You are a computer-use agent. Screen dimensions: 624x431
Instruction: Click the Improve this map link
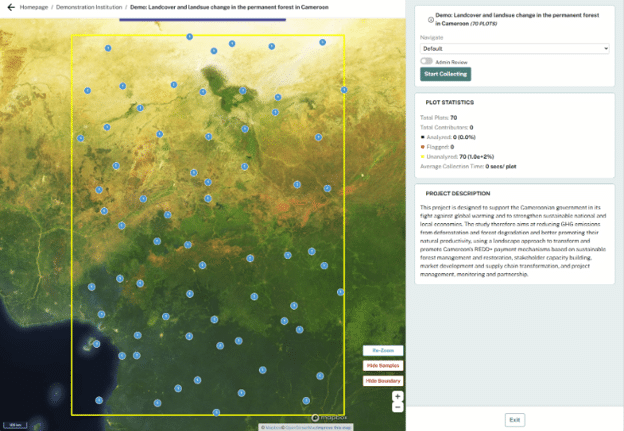point(334,428)
